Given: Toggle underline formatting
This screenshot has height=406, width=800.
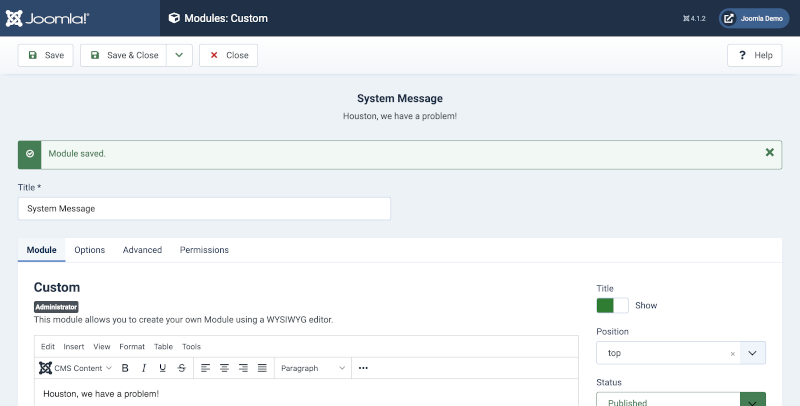Looking at the screenshot, I should (x=163, y=368).
